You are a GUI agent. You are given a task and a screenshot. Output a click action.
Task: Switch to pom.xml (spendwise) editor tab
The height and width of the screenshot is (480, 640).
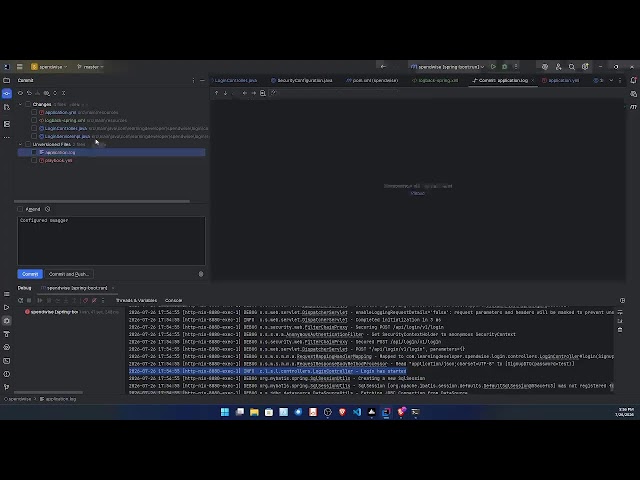point(372,80)
